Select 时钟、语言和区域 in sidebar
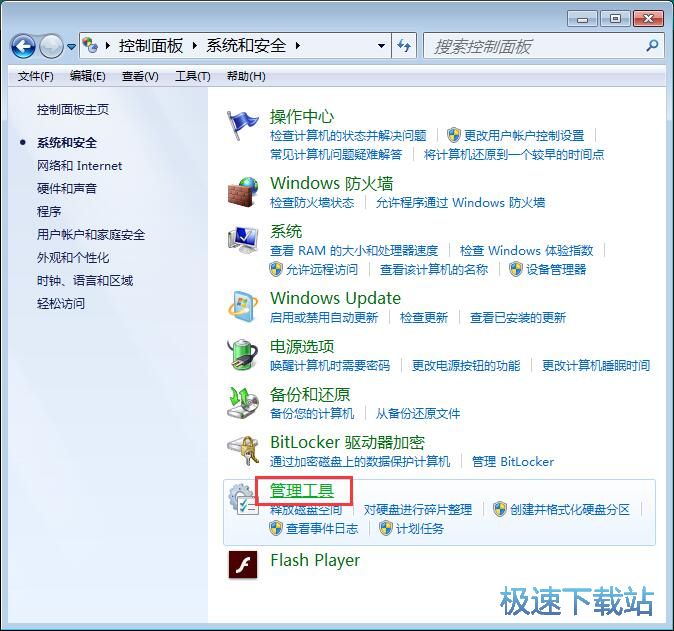 [85, 281]
